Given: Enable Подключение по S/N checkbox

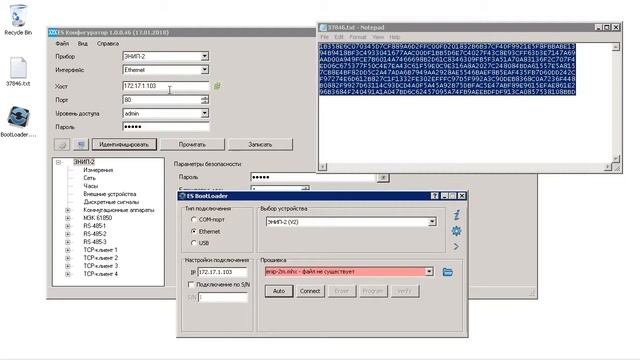Looking at the screenshot, I should click(x=191, y=284).
